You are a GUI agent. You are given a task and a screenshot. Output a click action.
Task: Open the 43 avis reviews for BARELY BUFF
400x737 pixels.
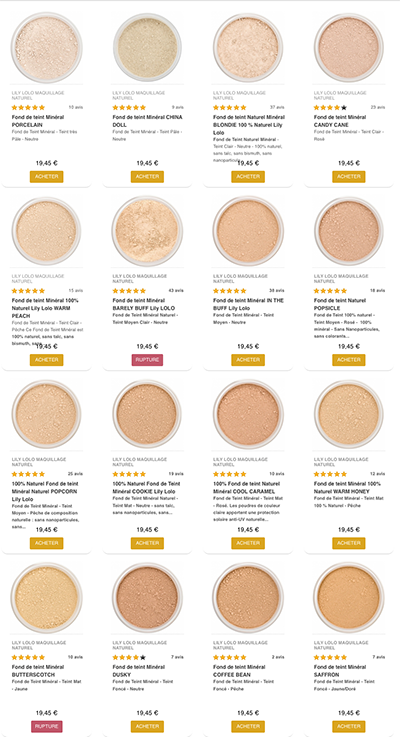(x=176, y=290)
